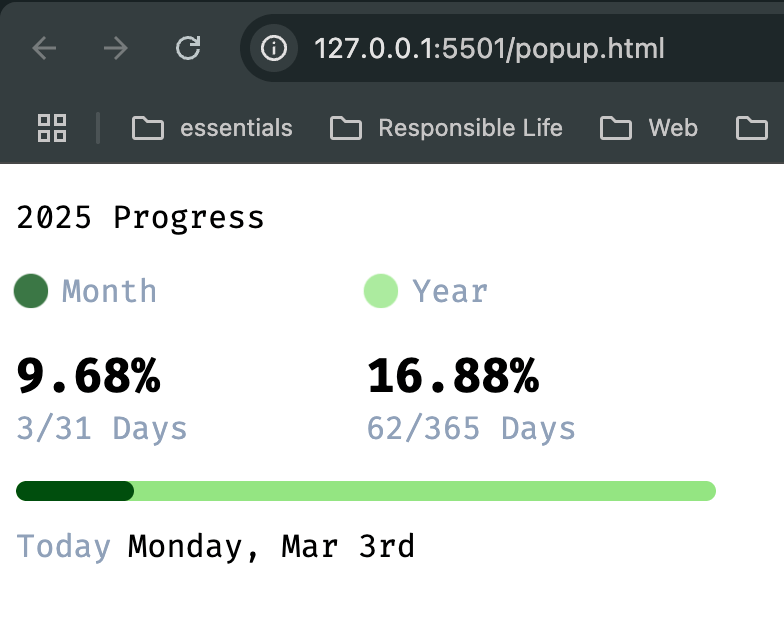Click the browser back arrow
Image resolution: width=784 pixels, height=632 pixels.
44,48
